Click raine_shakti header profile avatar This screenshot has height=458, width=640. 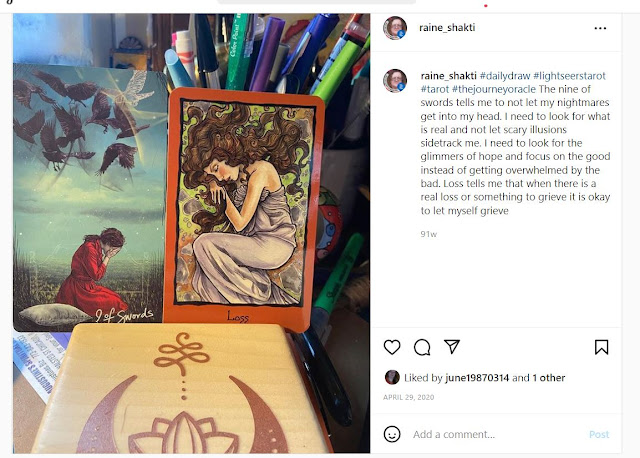click(395, 28)
